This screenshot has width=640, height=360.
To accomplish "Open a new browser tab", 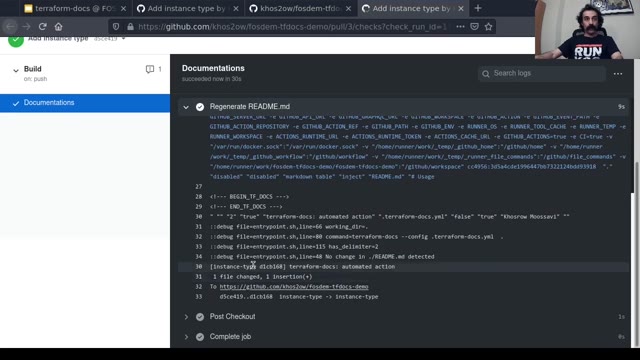I will tap(478, 8).
